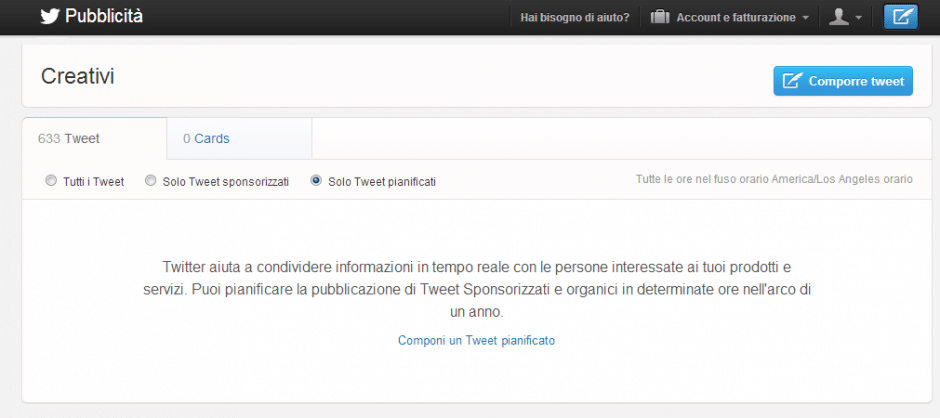
Task: Click the Creativi page heading
Action: pos(77,76)
